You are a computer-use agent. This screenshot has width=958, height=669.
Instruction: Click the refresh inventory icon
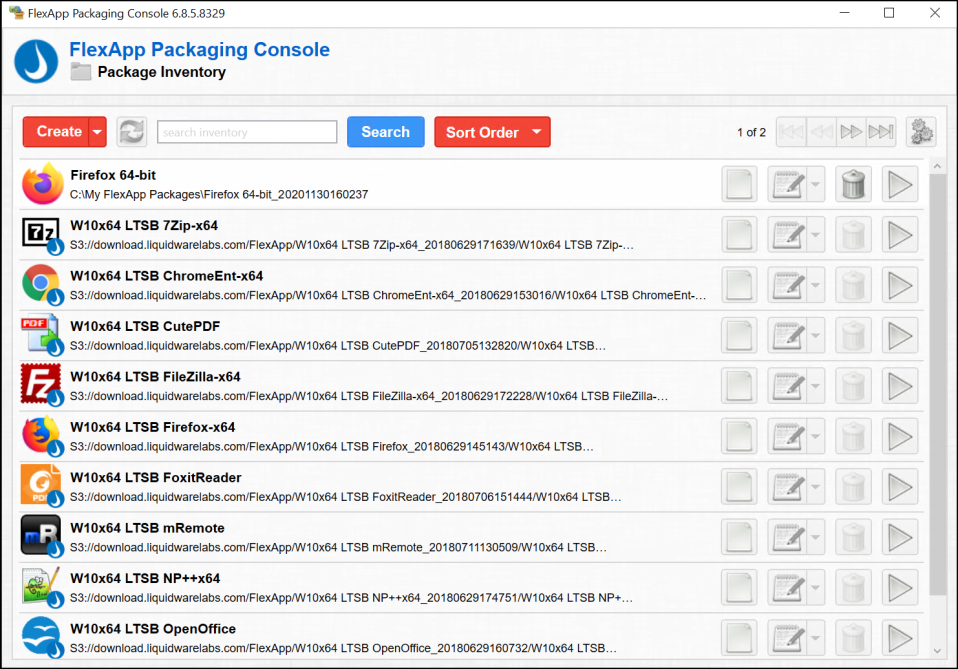tap(131, 132)
